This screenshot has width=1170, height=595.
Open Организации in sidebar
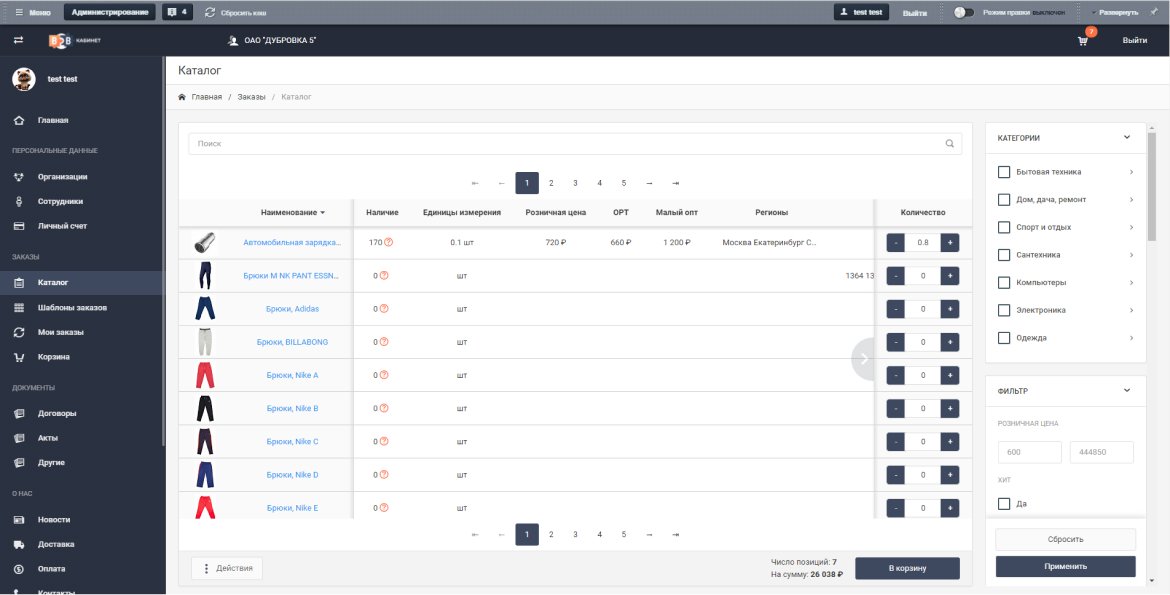pos(63,177)
